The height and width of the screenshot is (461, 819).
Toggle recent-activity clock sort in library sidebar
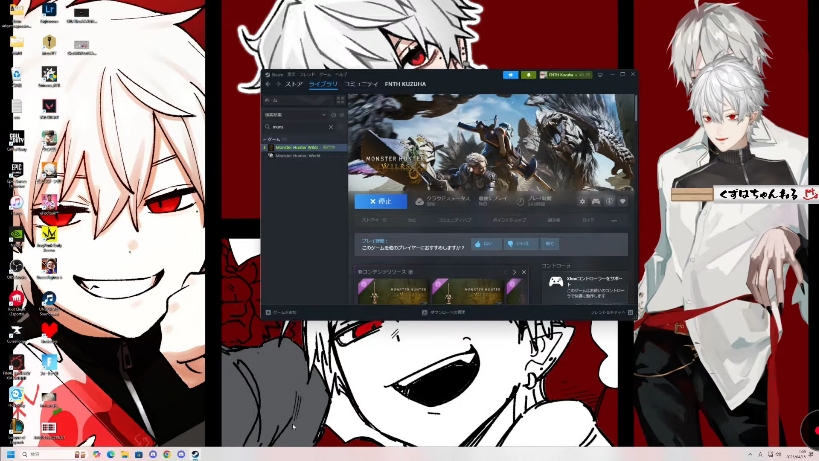(333, 114)
